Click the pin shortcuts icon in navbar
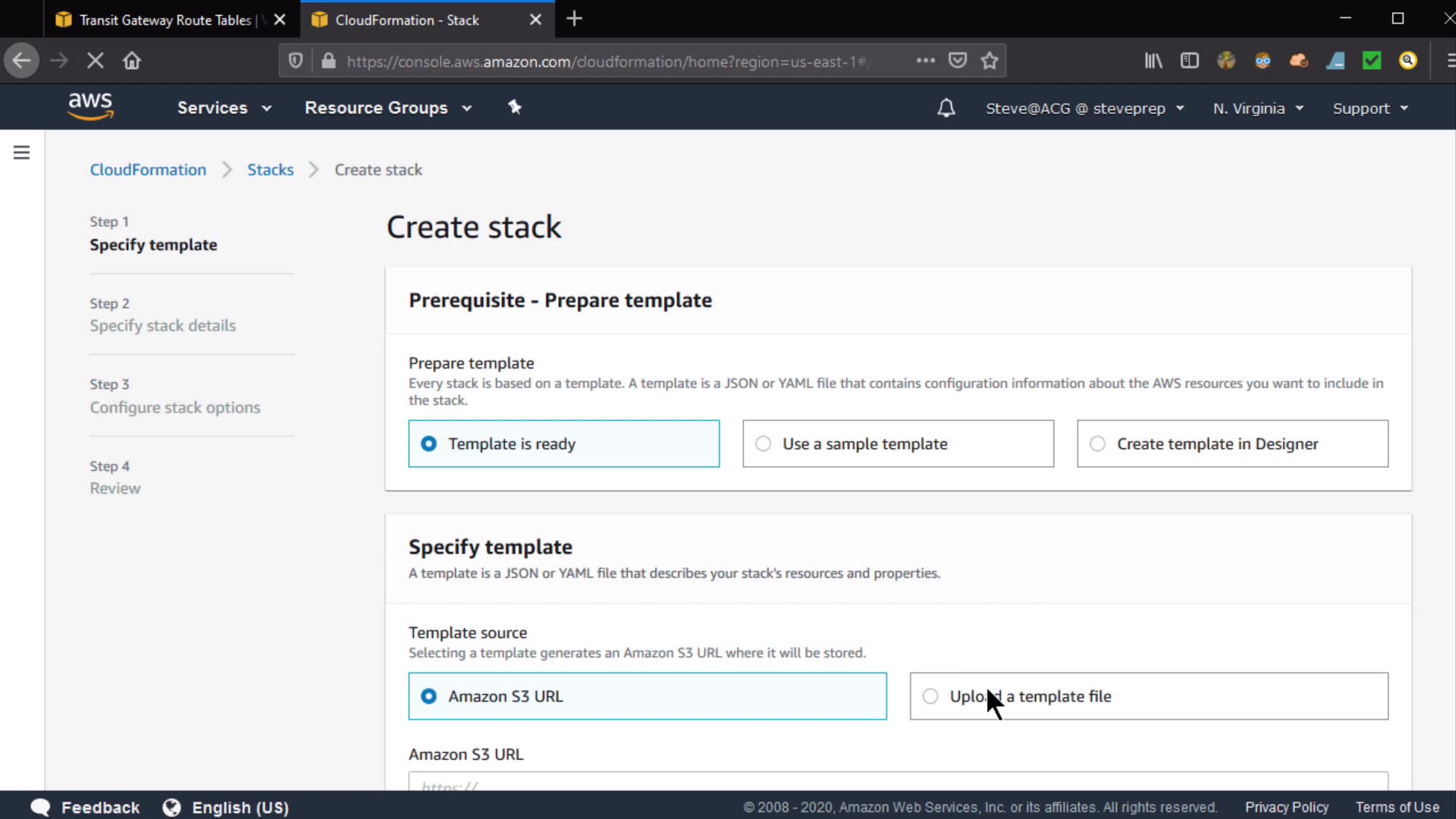Image resolution: width=1456 pixels, height=819 pixels. click(515, 107)
